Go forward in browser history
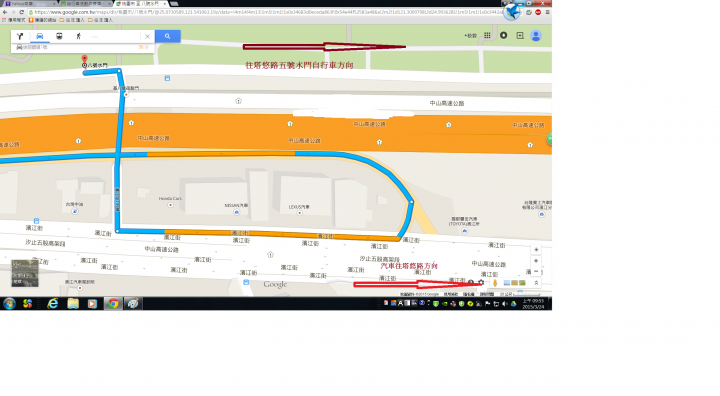 click(x=13, y=12)
